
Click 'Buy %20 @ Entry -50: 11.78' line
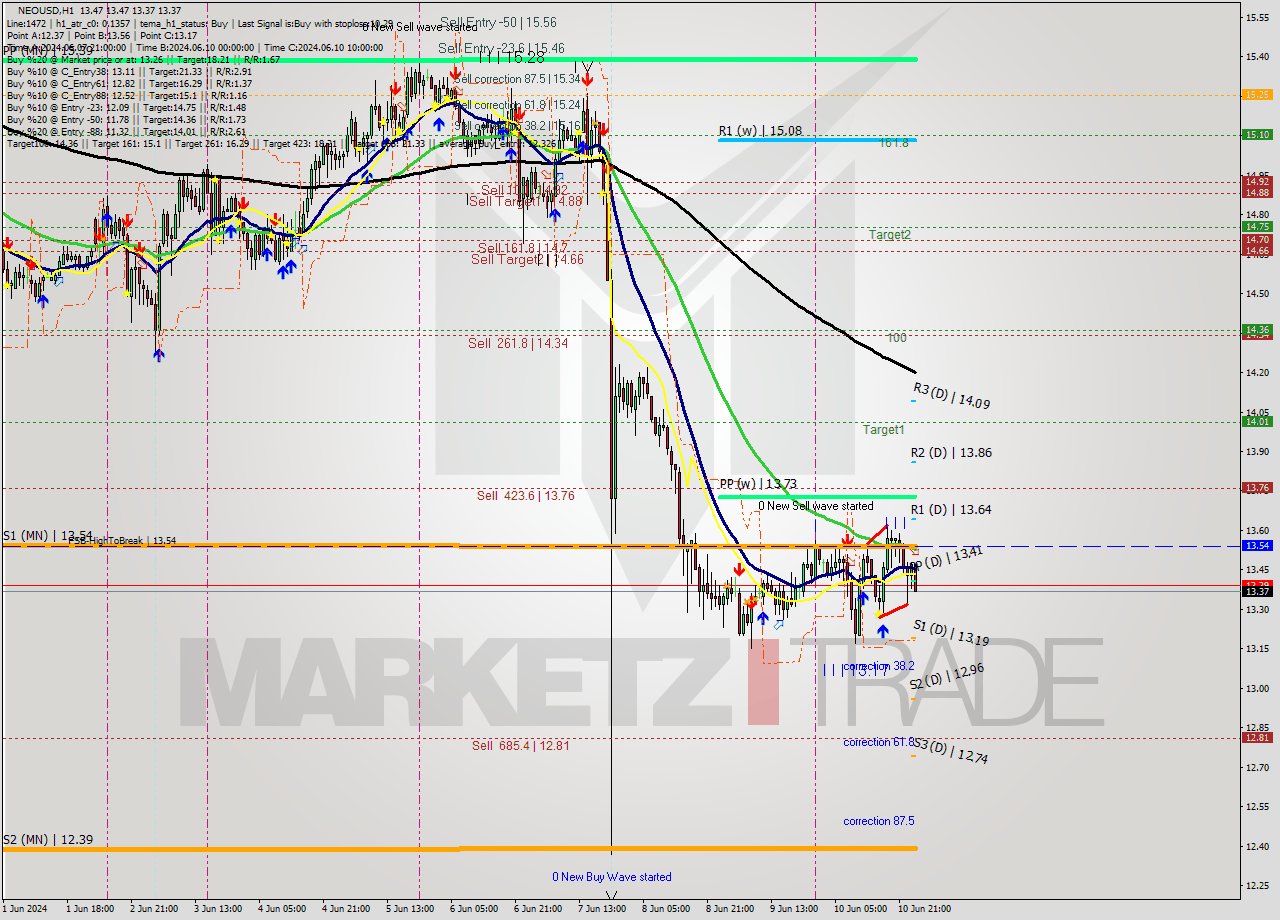point(126,120)
